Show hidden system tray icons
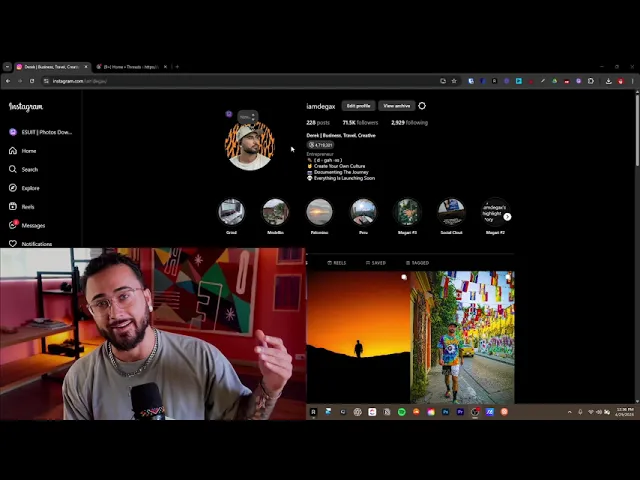The image size is (640, 480). [x=570, y=412]
